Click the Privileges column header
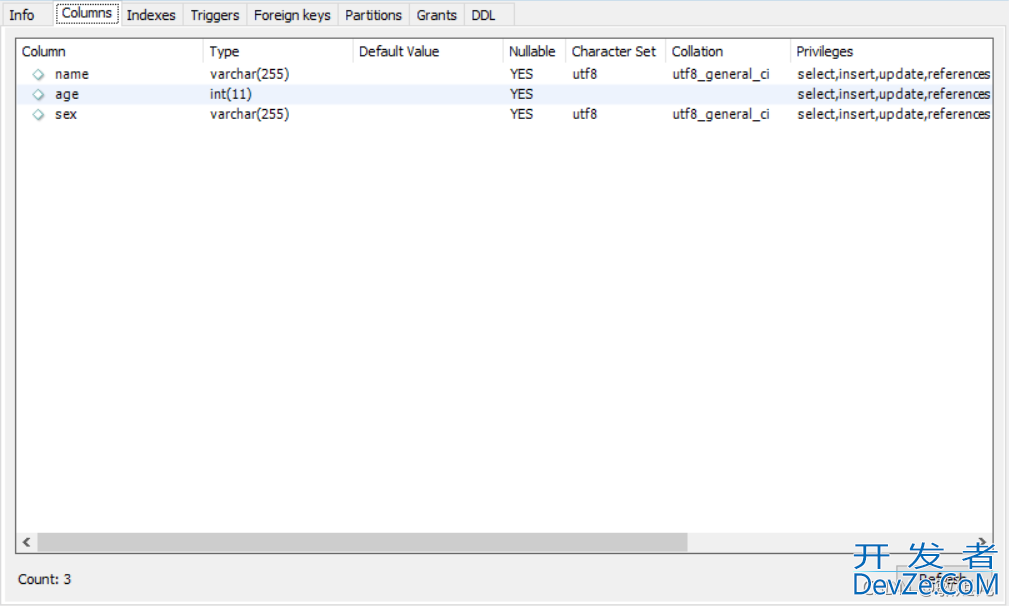This screenshot has width=1009, height=606. (891, 51)
